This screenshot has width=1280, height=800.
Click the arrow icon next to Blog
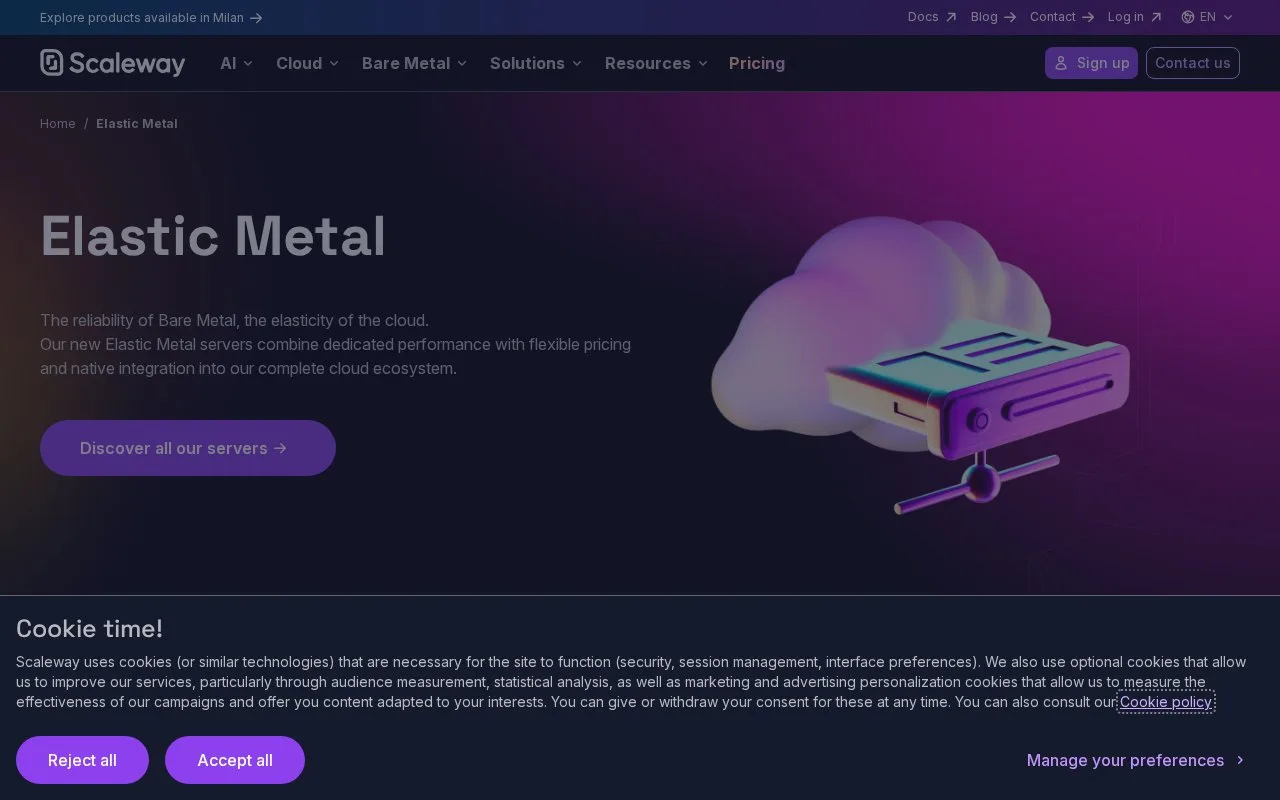[x=1010, y=17]
